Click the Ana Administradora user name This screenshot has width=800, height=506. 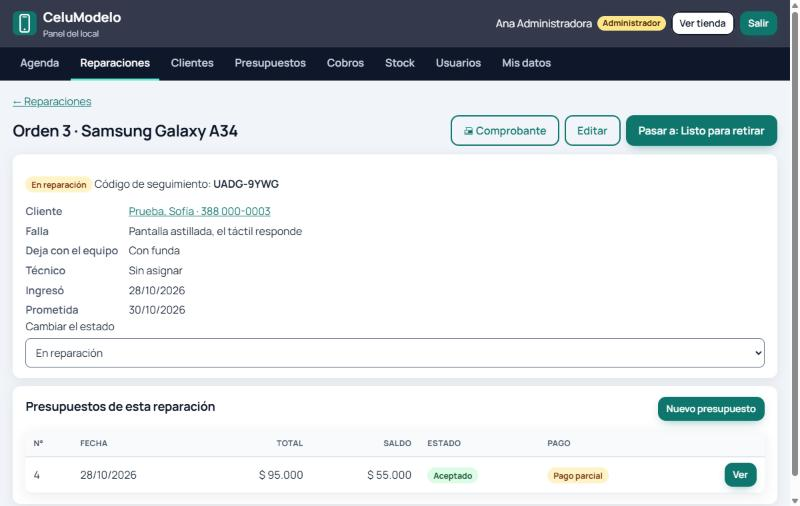[543, 23]
